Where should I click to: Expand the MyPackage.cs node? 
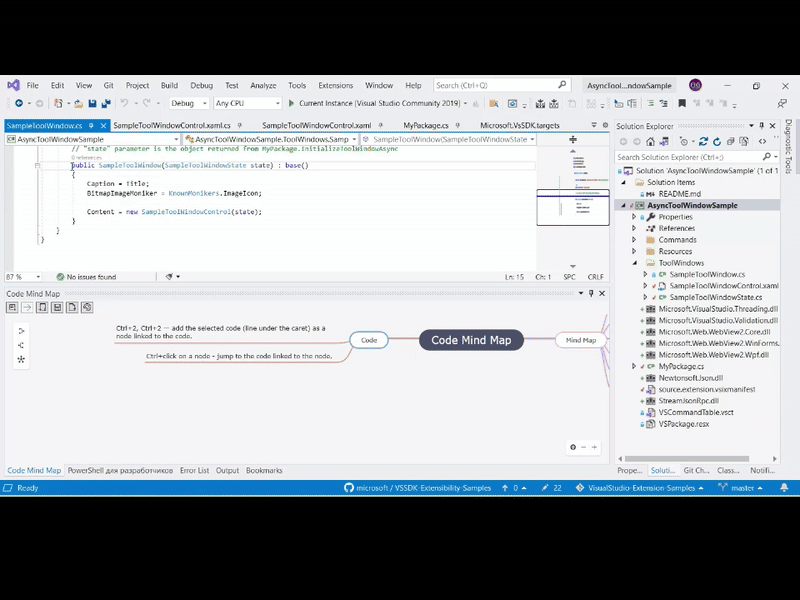point(634,366)
